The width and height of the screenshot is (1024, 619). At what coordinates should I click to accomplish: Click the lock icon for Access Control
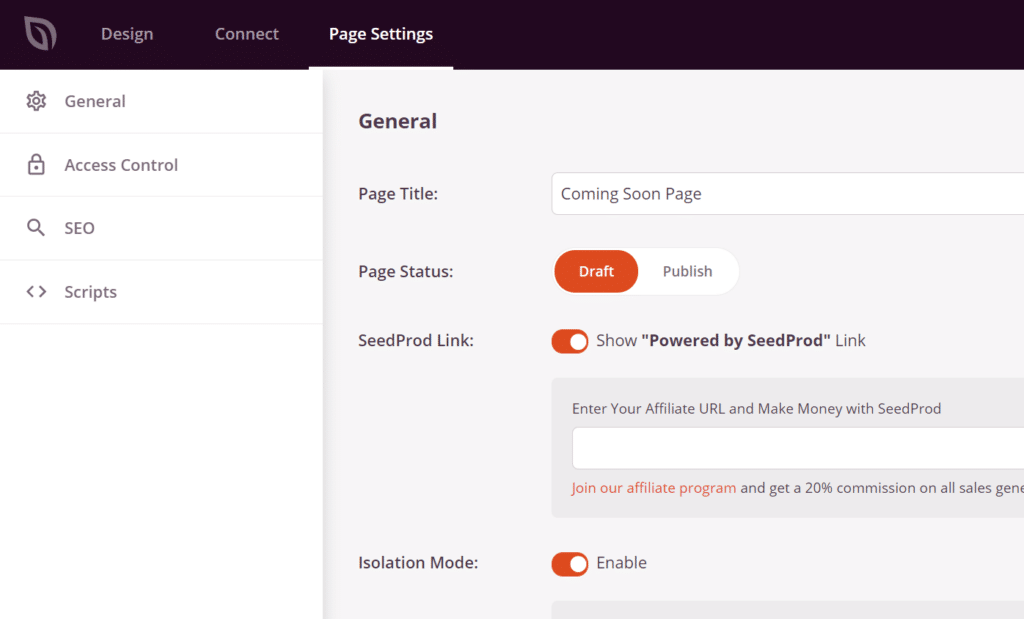(35, 164)
